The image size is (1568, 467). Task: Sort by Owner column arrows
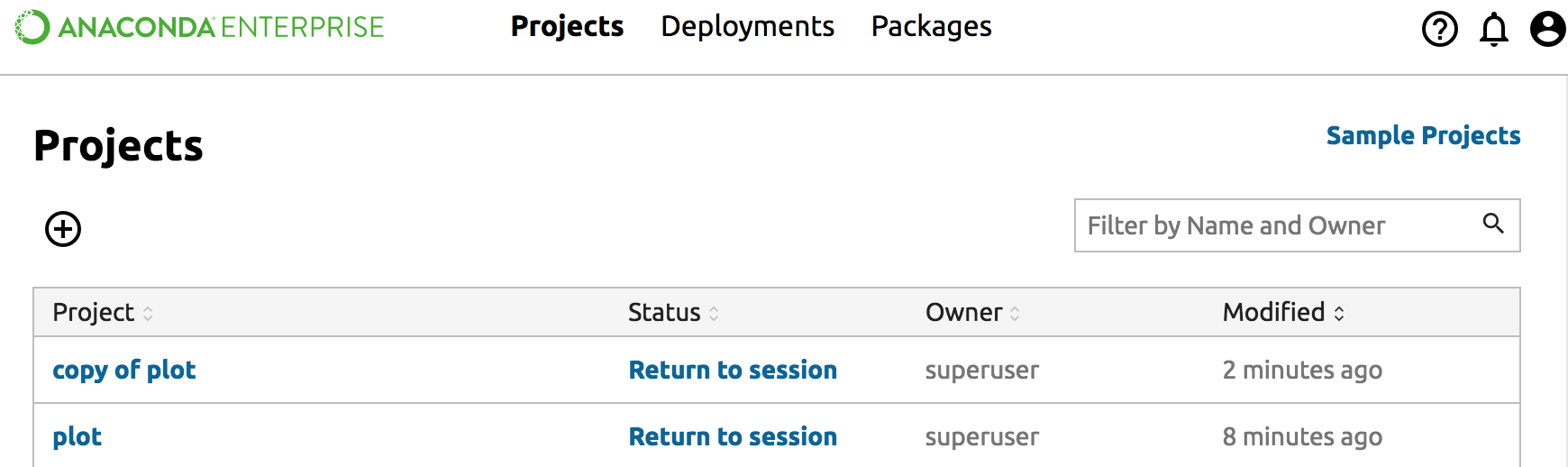coord(1015,314)
